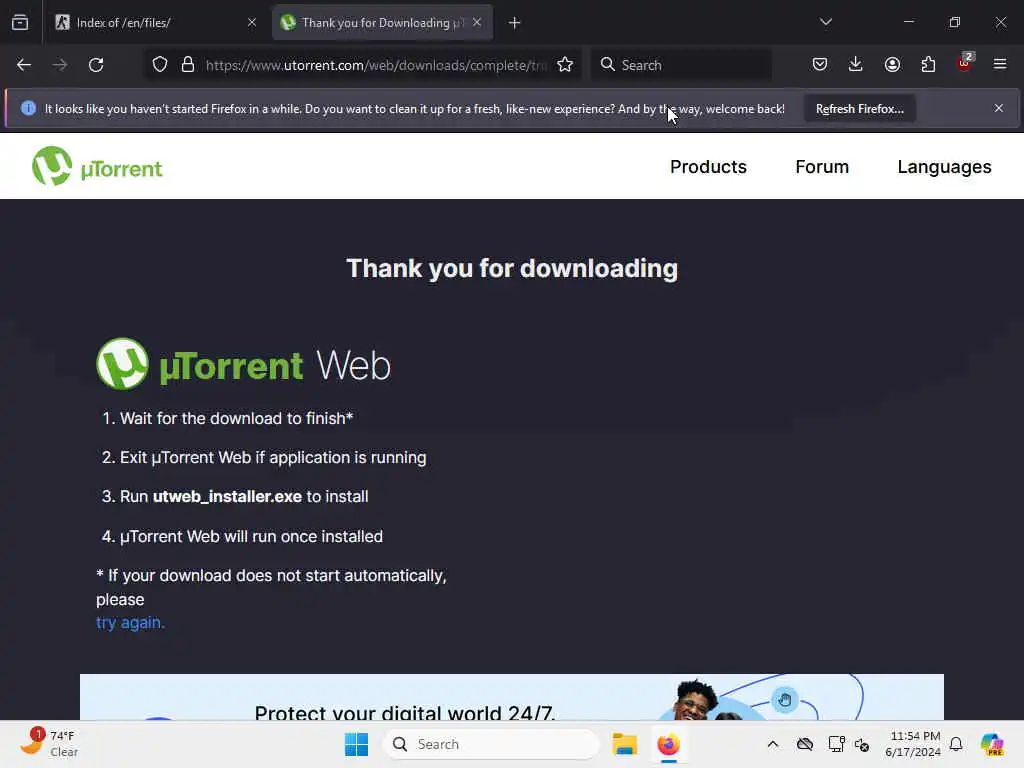View site security lock information
This screenshot has width=1024, height=768.
(x=188, y=65)
